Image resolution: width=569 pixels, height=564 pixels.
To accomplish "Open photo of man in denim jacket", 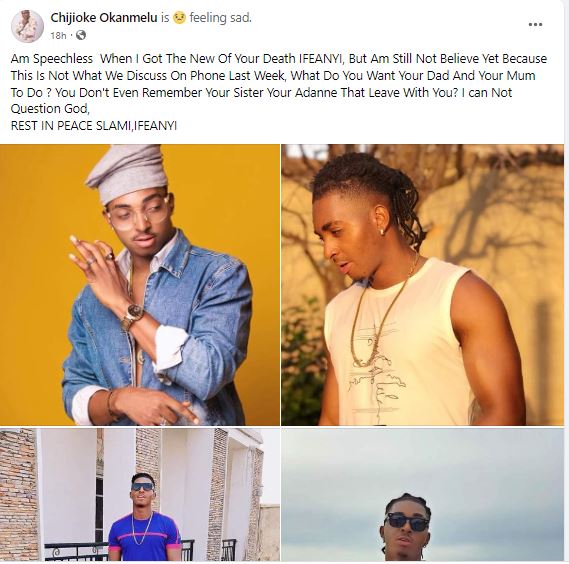I will coord(140,285).
